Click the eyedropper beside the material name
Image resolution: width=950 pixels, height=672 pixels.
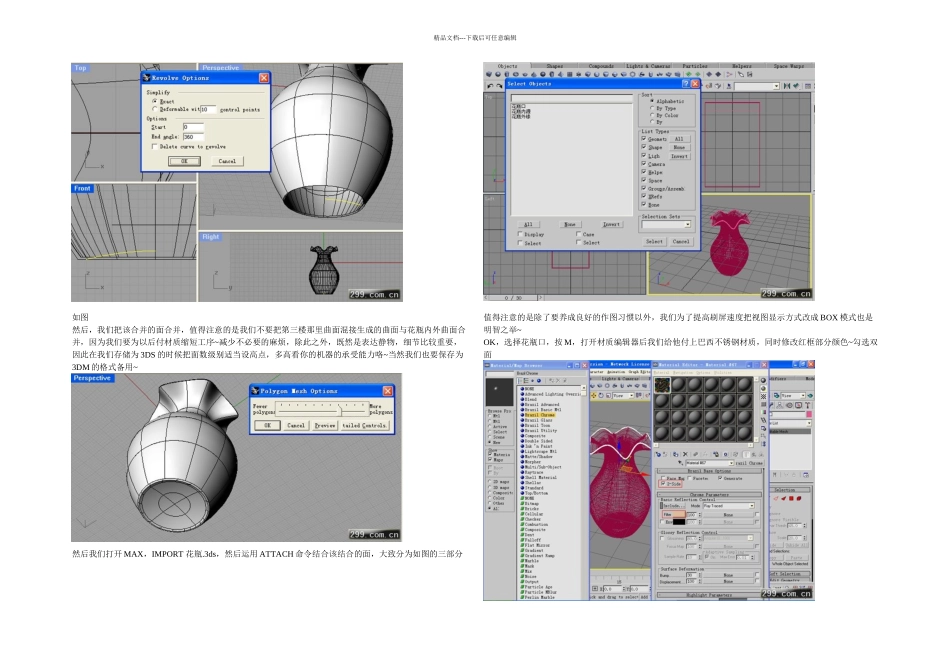(x=680, y=463)
